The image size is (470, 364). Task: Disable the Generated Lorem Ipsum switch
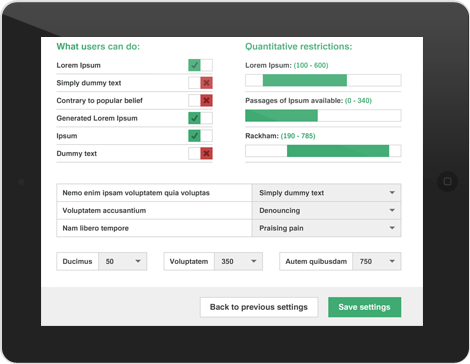tap(200, 118)
